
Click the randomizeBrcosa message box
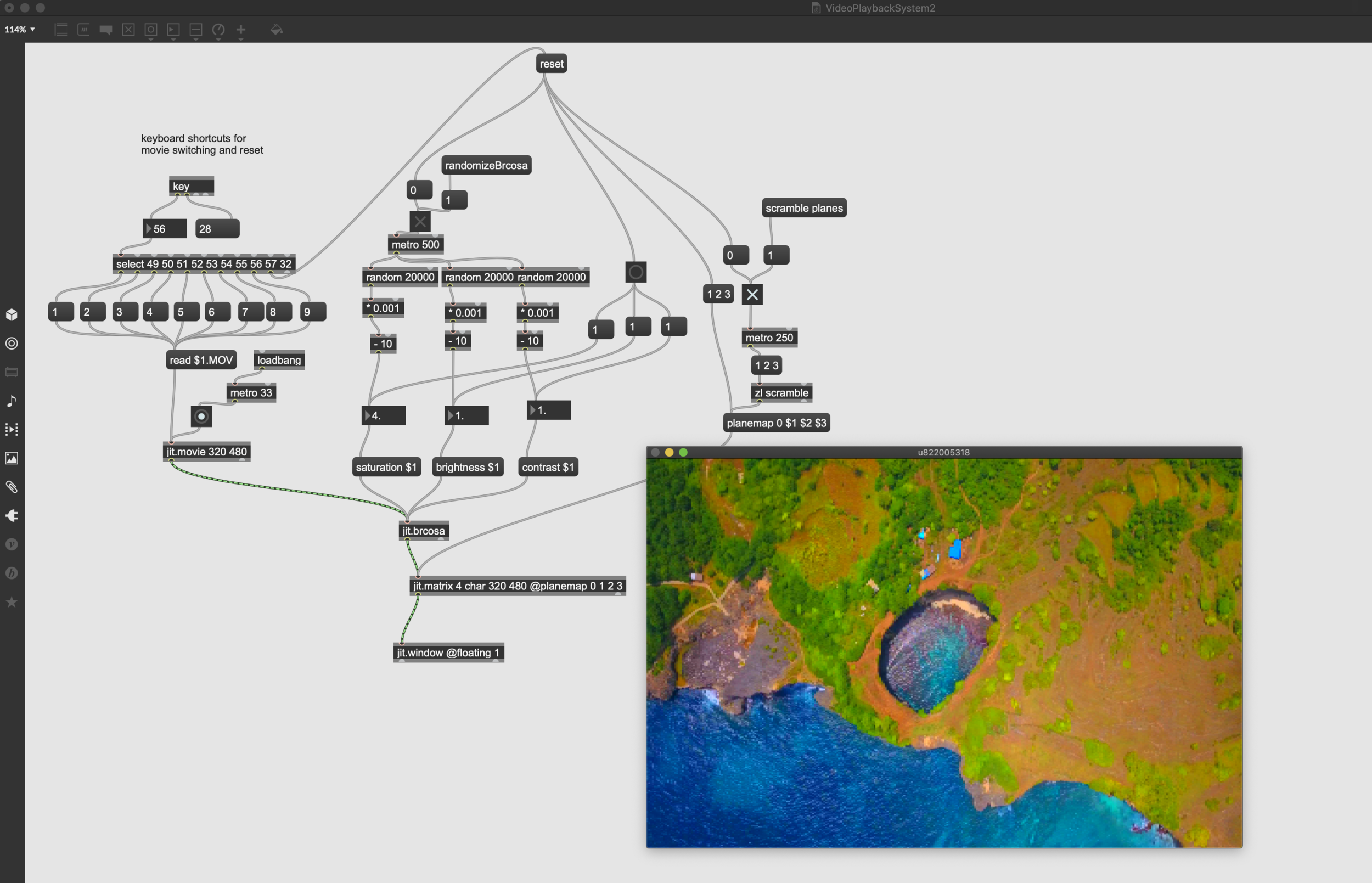pyautogui.click(x=486, y=165)
